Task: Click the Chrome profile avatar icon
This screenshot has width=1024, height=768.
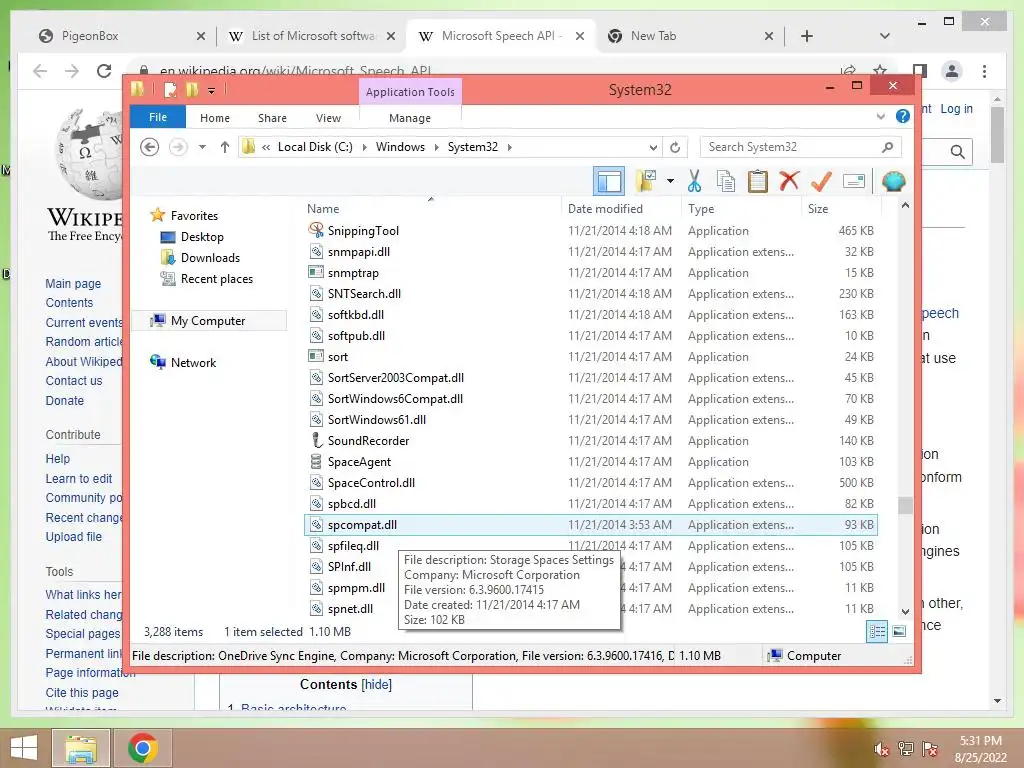Action: [x=952, y=71]
